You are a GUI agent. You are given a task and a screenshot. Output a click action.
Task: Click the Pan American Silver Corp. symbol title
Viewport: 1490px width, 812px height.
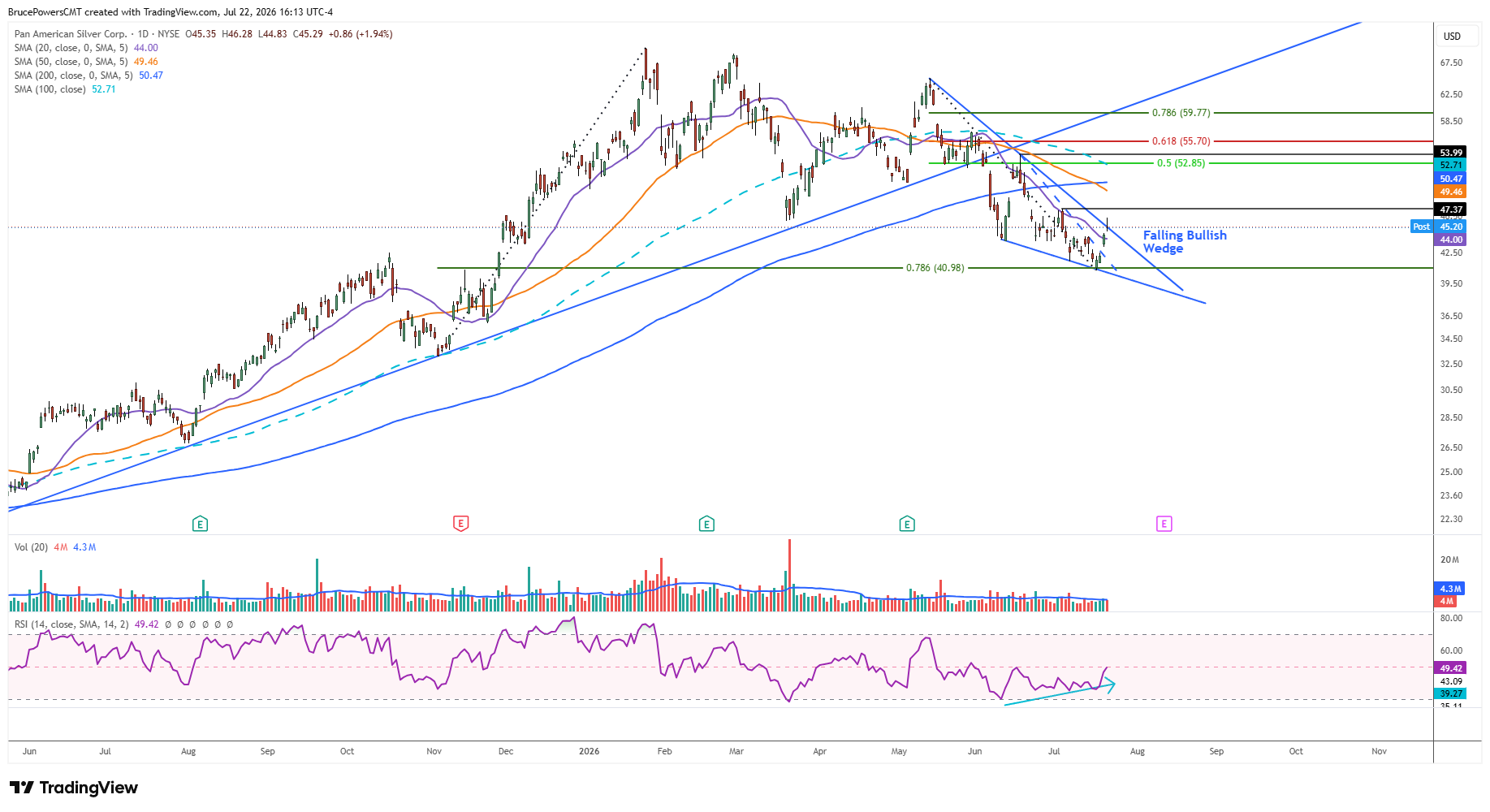71,34
